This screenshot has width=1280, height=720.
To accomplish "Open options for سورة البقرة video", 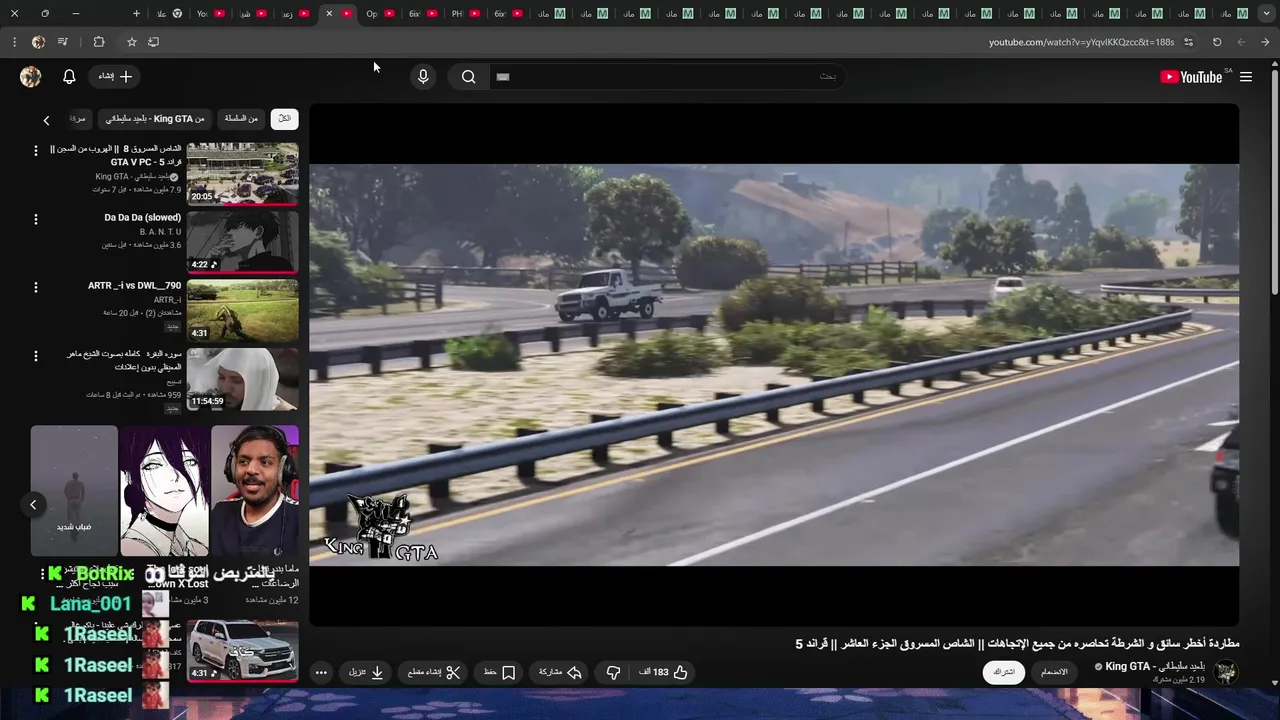I will point(36,355).
